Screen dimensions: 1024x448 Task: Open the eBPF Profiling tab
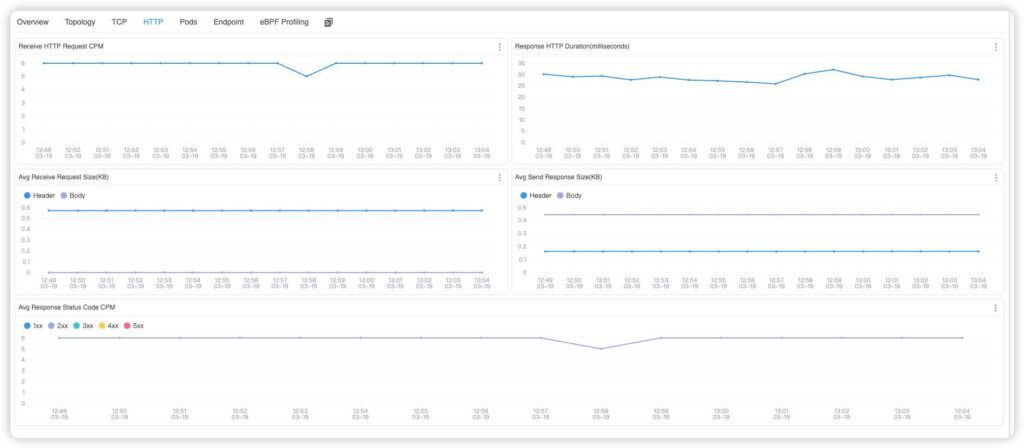[x=284, y=22]
